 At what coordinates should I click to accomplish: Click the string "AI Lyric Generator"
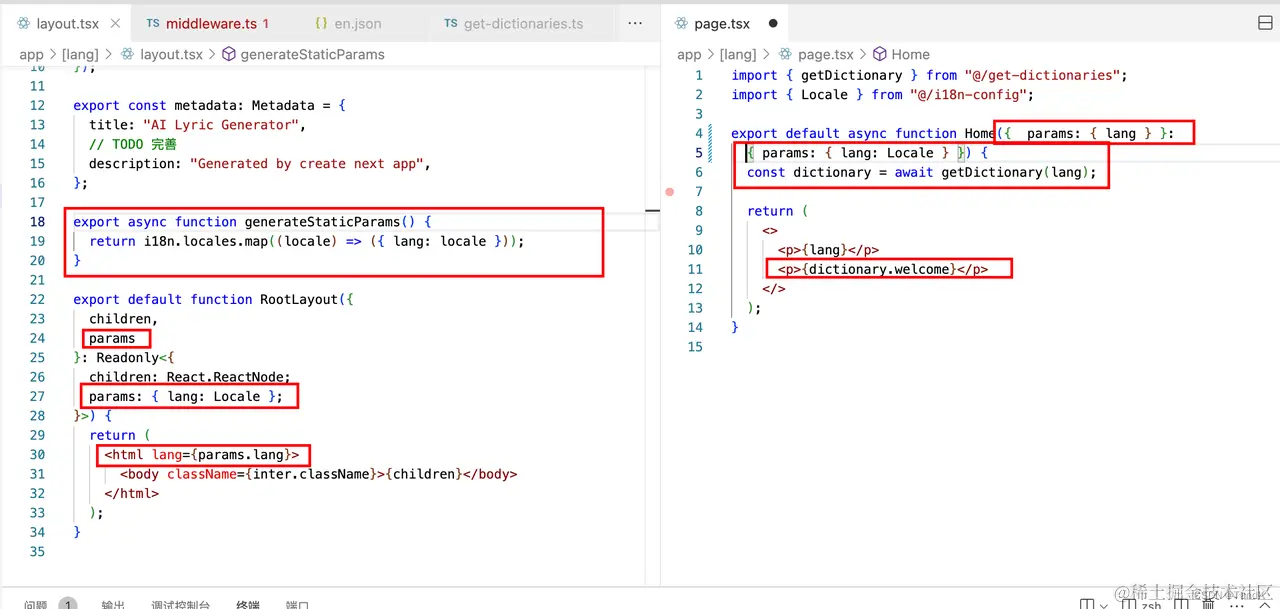(x=222, y=125)
